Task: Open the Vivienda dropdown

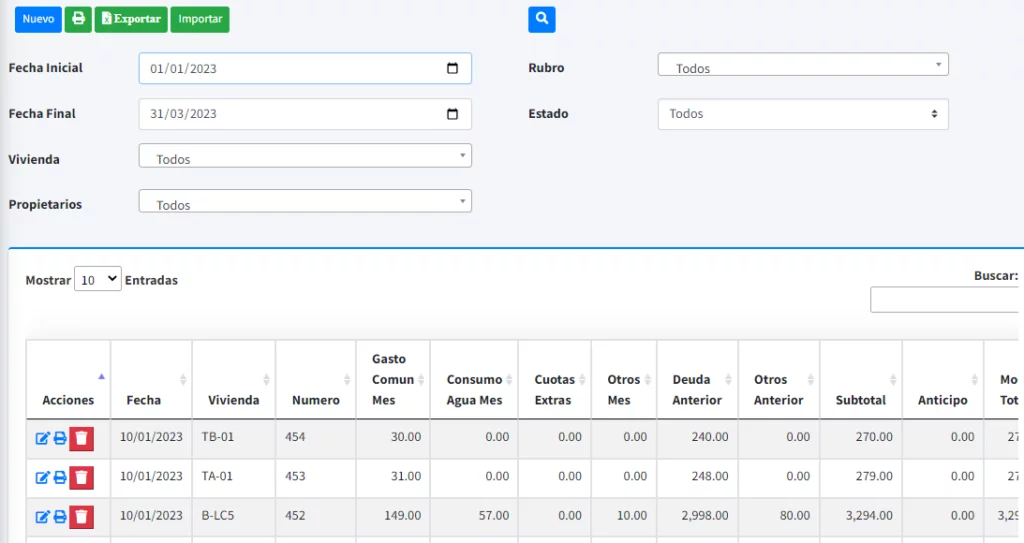Action: (305, 156)
